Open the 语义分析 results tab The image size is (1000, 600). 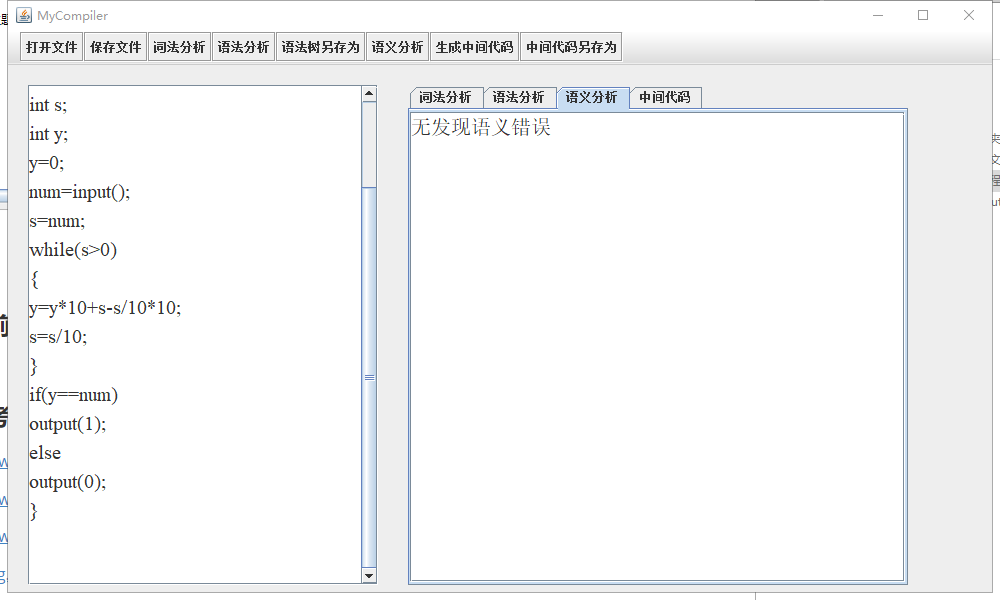[593, 97]
